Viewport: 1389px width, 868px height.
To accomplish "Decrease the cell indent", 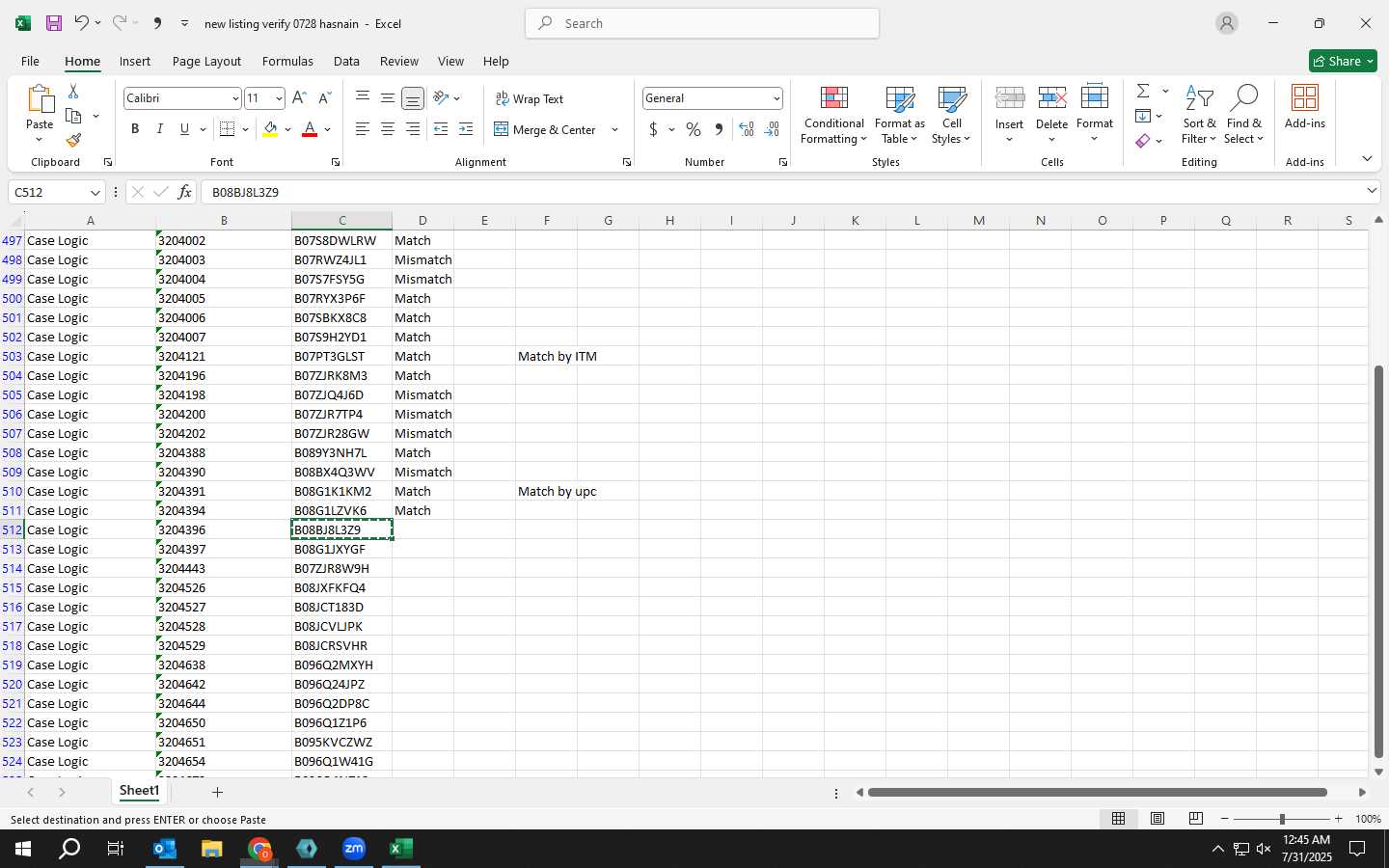I will point(441,129).
